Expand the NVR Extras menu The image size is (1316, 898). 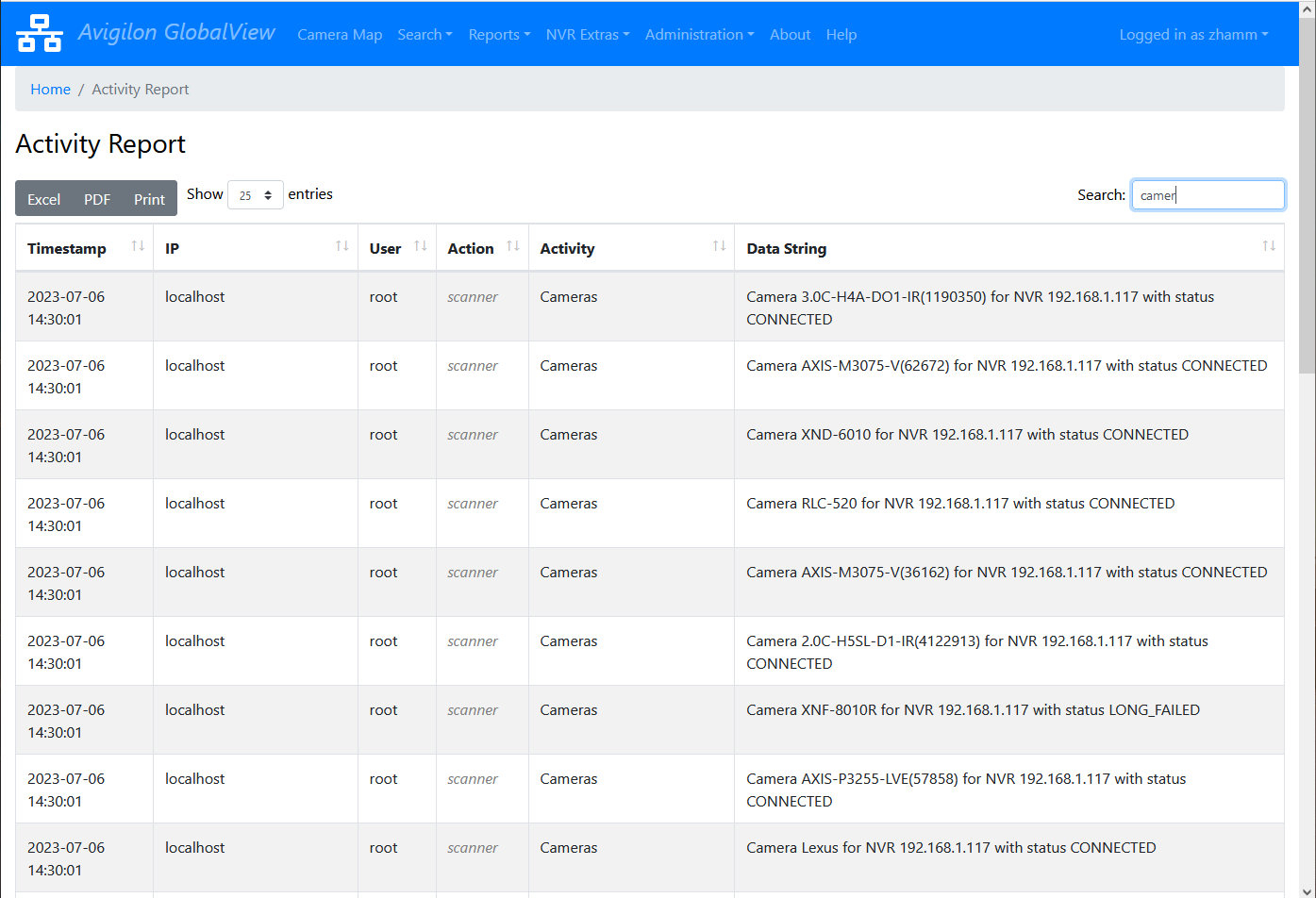click(x=588, y=34)
